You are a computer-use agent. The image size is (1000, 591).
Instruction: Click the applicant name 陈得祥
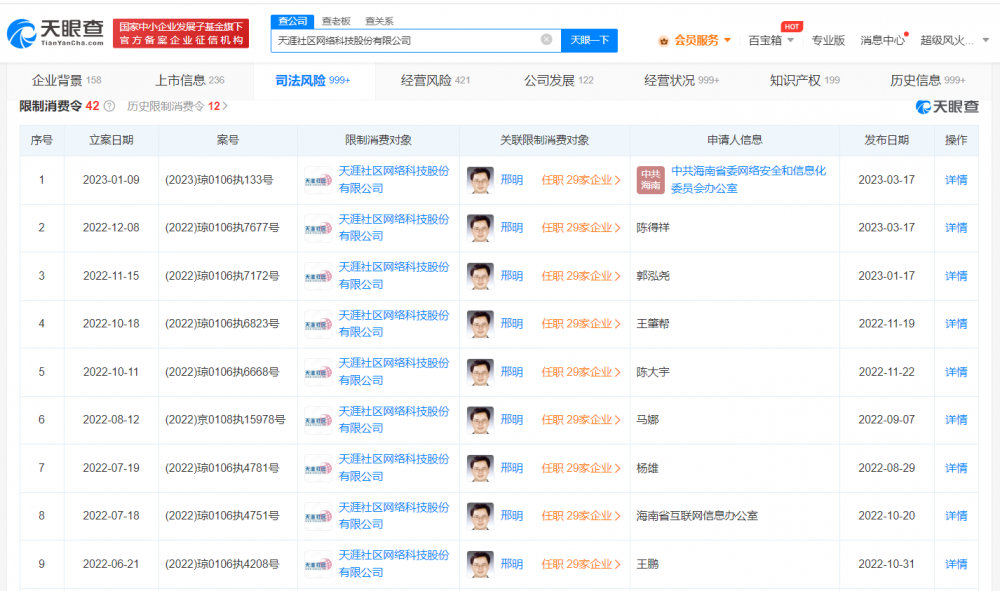click(x=653, y=228)
